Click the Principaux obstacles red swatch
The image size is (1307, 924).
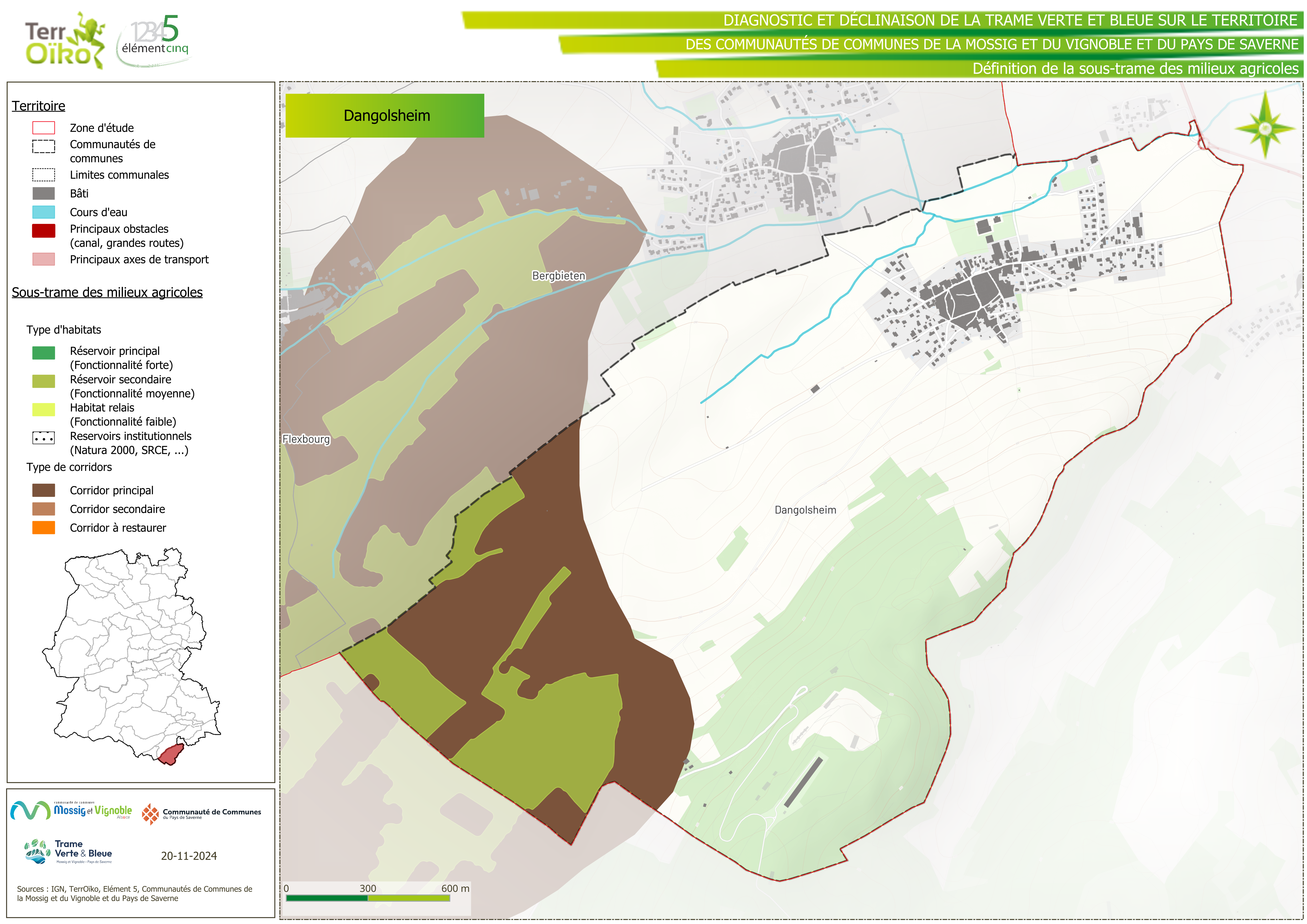[x=43, y=231]
